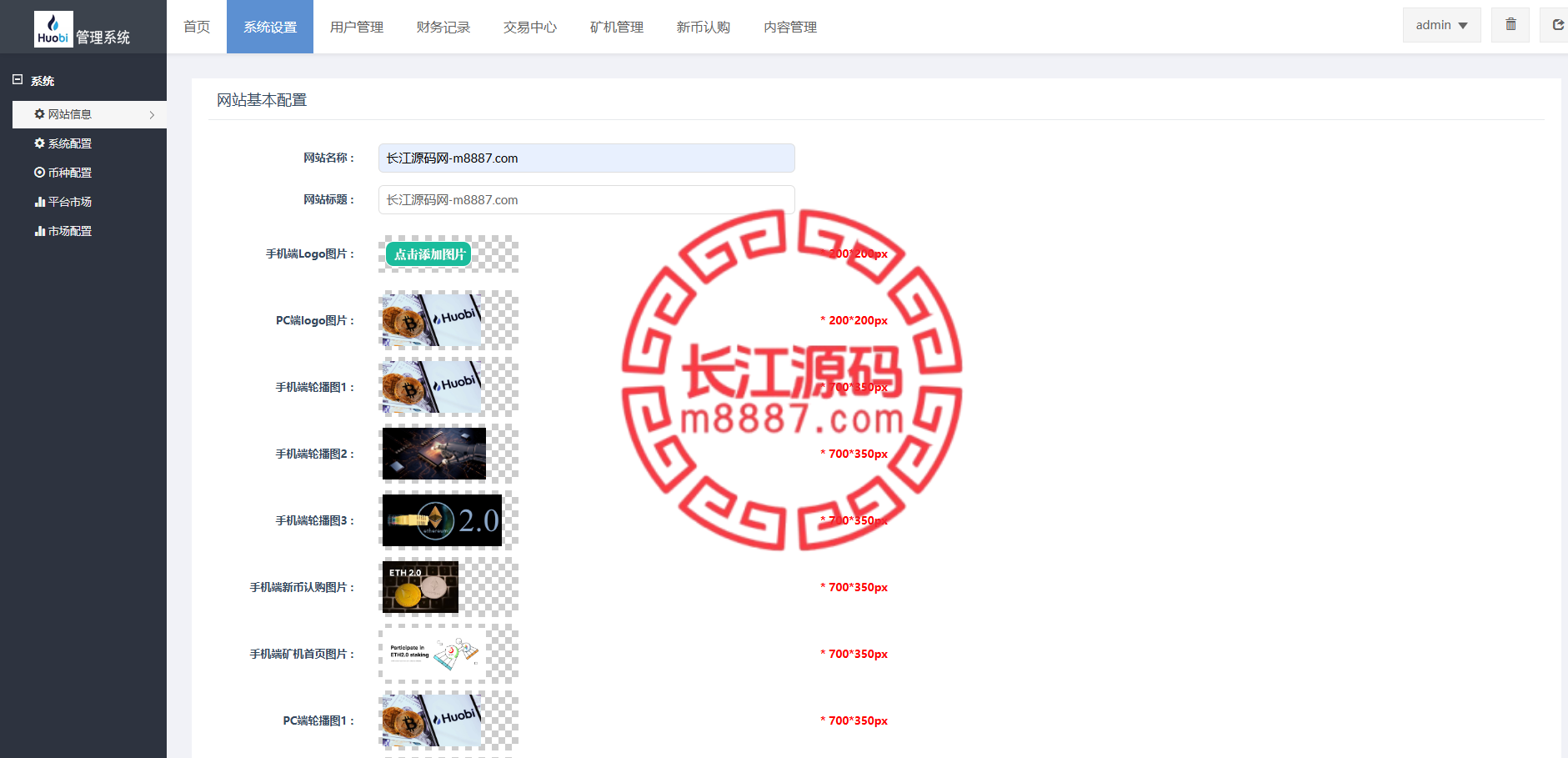Image resolution: width=1568 pixels, height=758 pixels.
Task: Open 市场配置 in the sidebar
Action: pyautogui.click(x=89, y=231)
